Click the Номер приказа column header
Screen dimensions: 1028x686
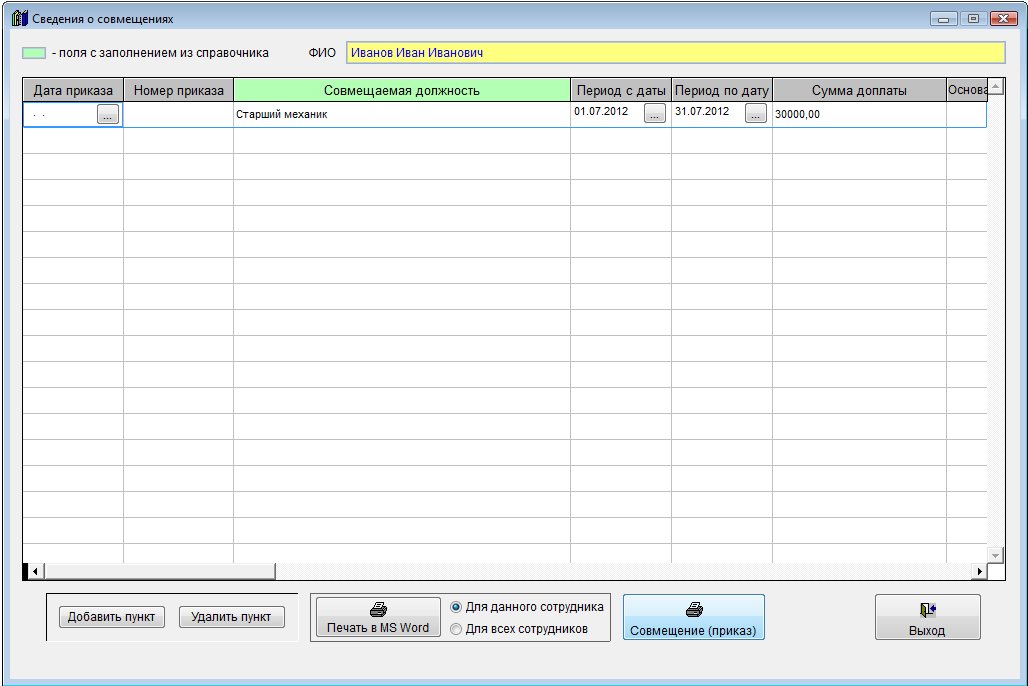pyautogui.click(x=178, y=91)
